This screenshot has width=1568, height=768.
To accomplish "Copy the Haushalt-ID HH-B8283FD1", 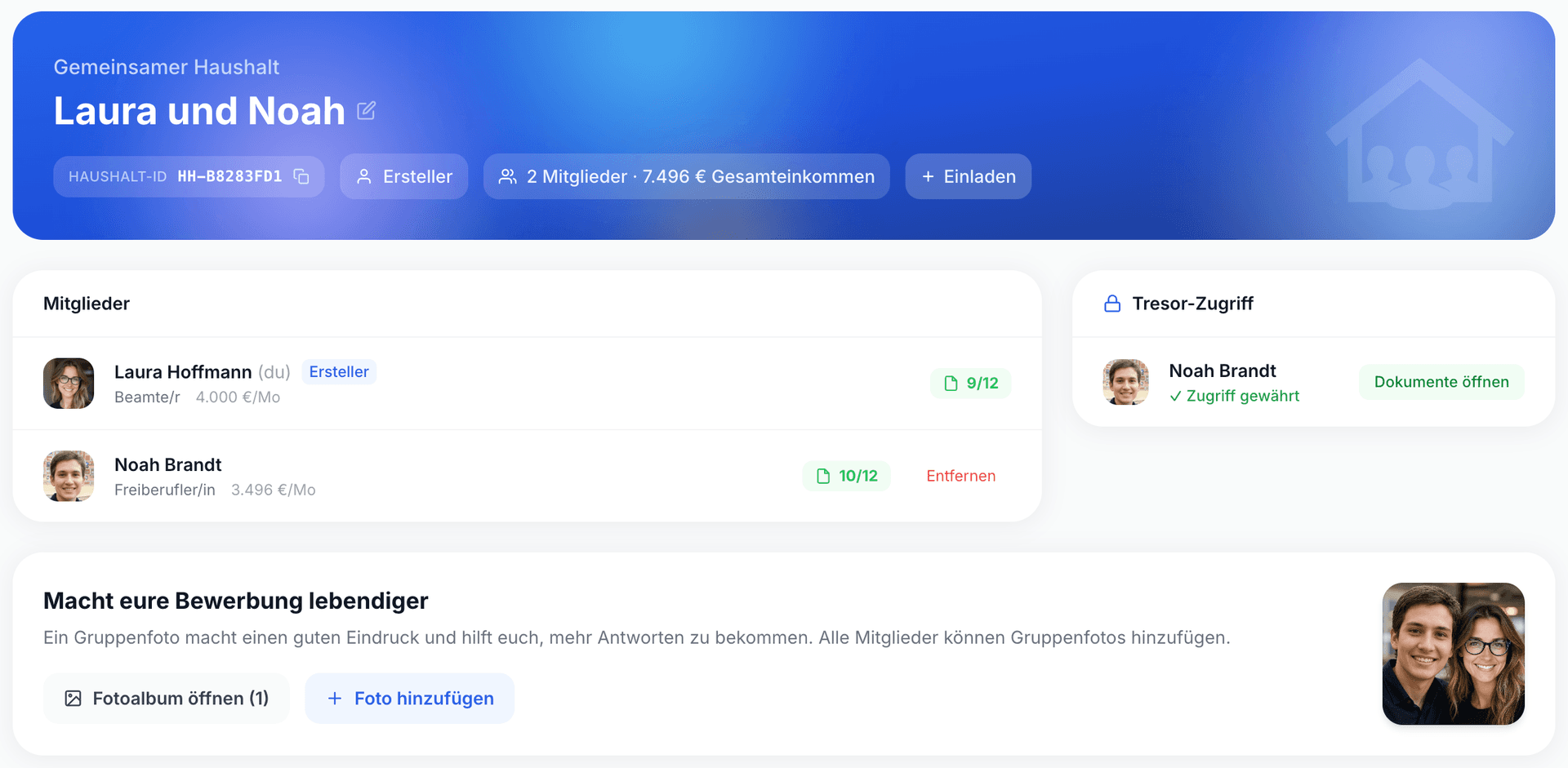I will click(301, 176).
